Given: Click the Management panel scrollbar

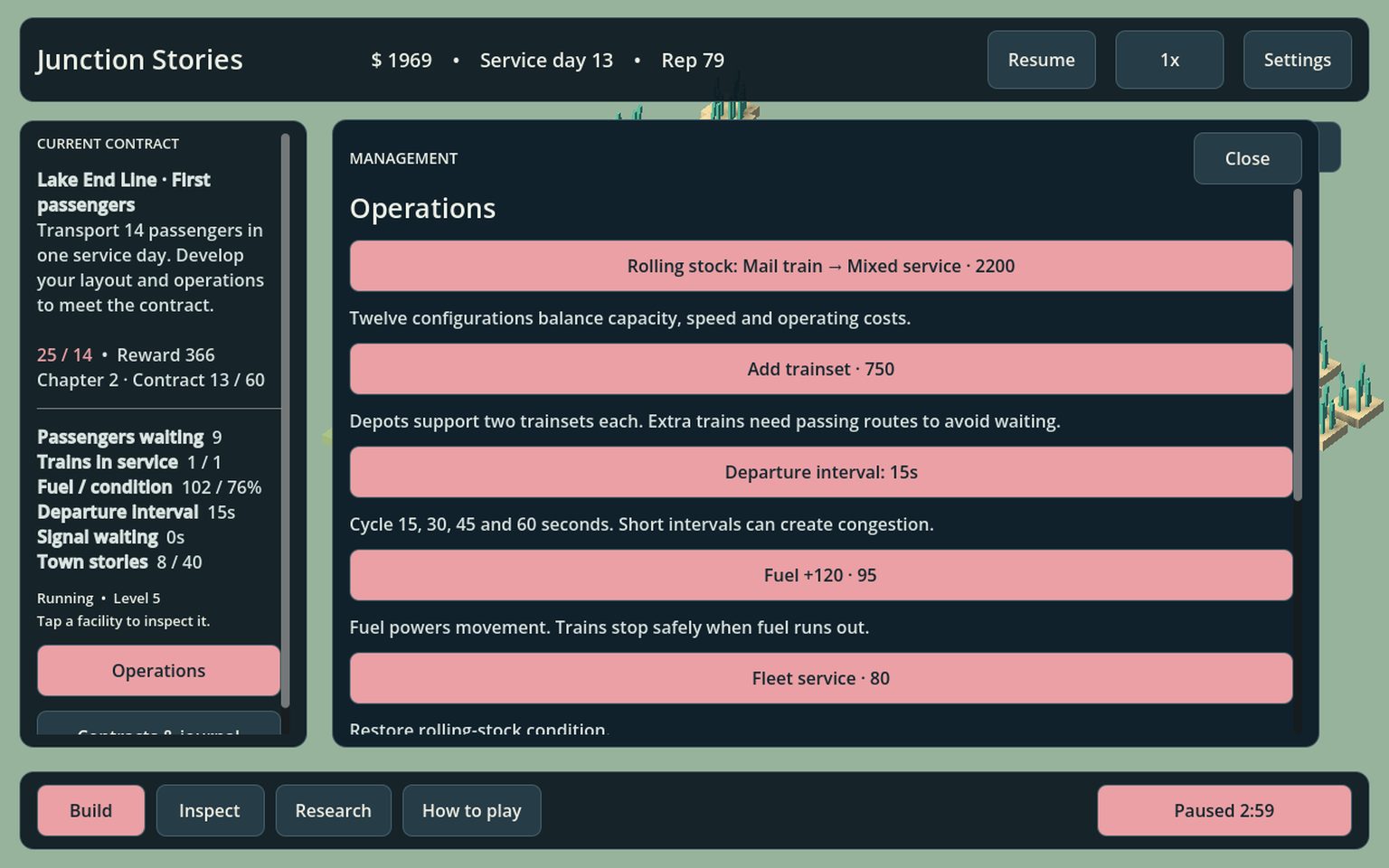Looking at the screenshot, I should (x=1298, y=344).
